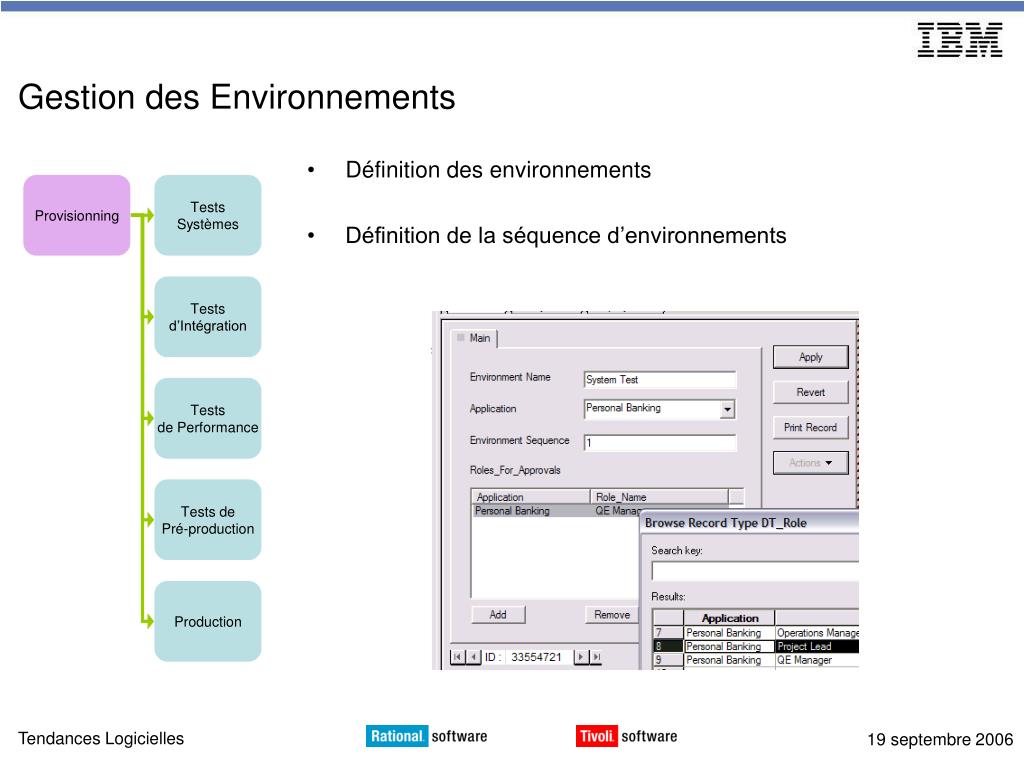Image resolution: width=1024 pixels, height=768 pixels.
Task: Click the Provisionning box
Action: pyautogui.click(x=76, y=216)
